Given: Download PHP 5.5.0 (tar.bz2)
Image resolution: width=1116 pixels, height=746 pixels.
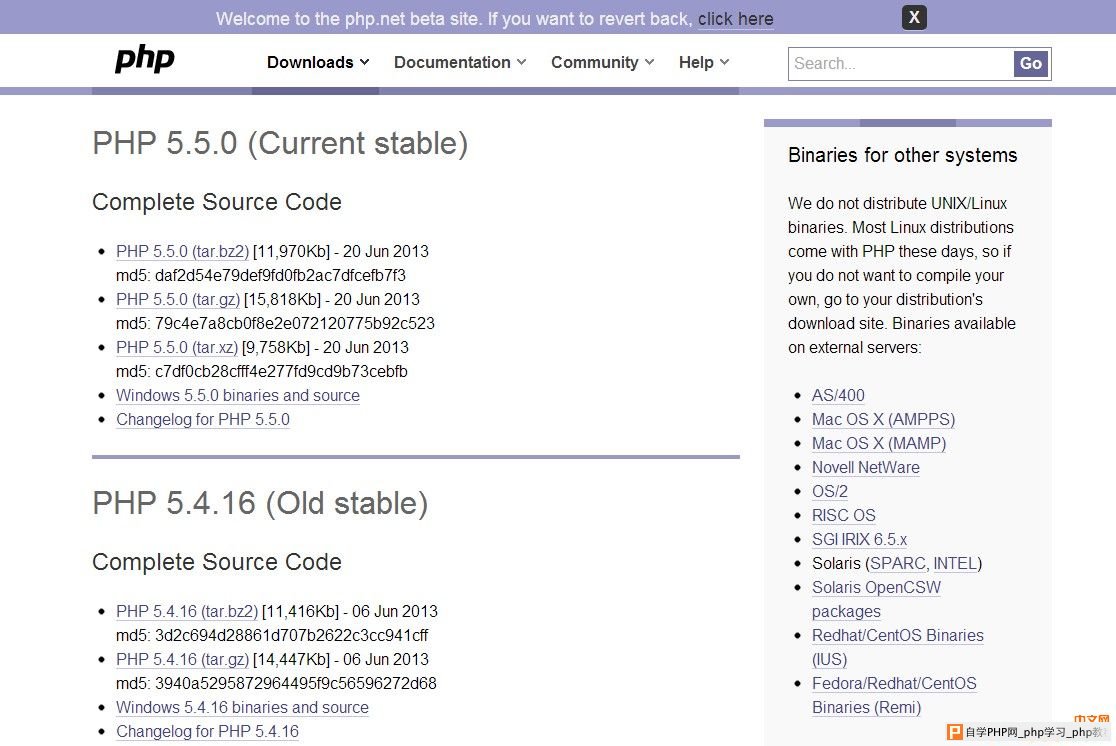Looking at the screenshot, I should pyautogui.click(x=182, y=252).
